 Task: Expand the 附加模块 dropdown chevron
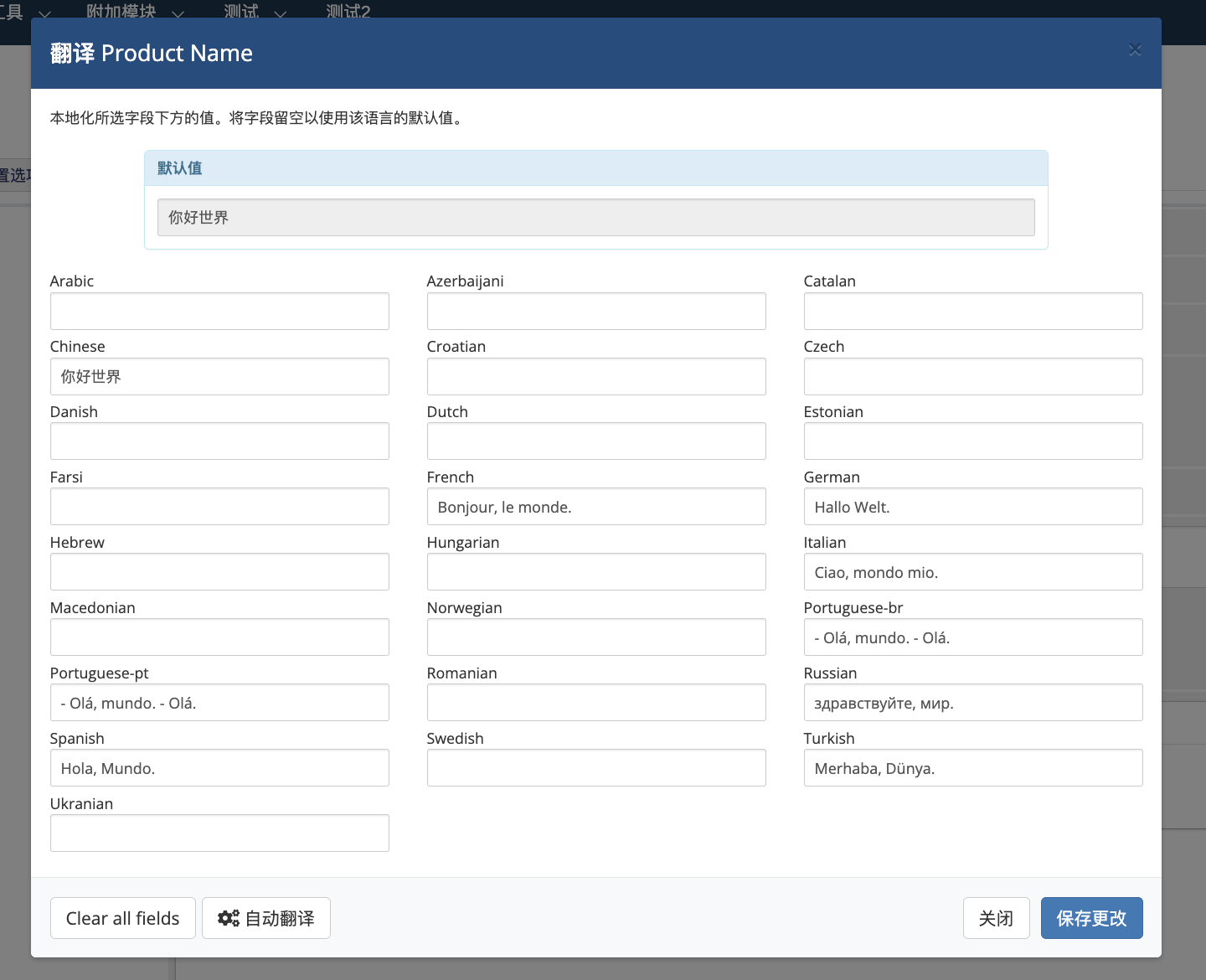(x=178, y=14)
